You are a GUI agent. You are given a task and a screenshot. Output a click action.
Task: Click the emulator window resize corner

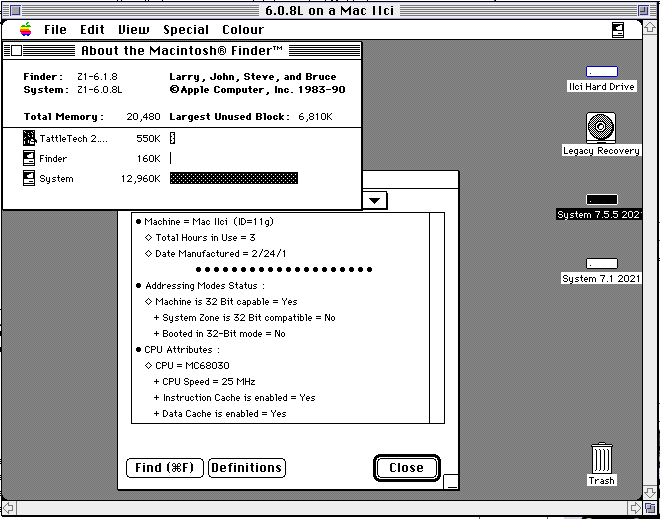(650, 508)
